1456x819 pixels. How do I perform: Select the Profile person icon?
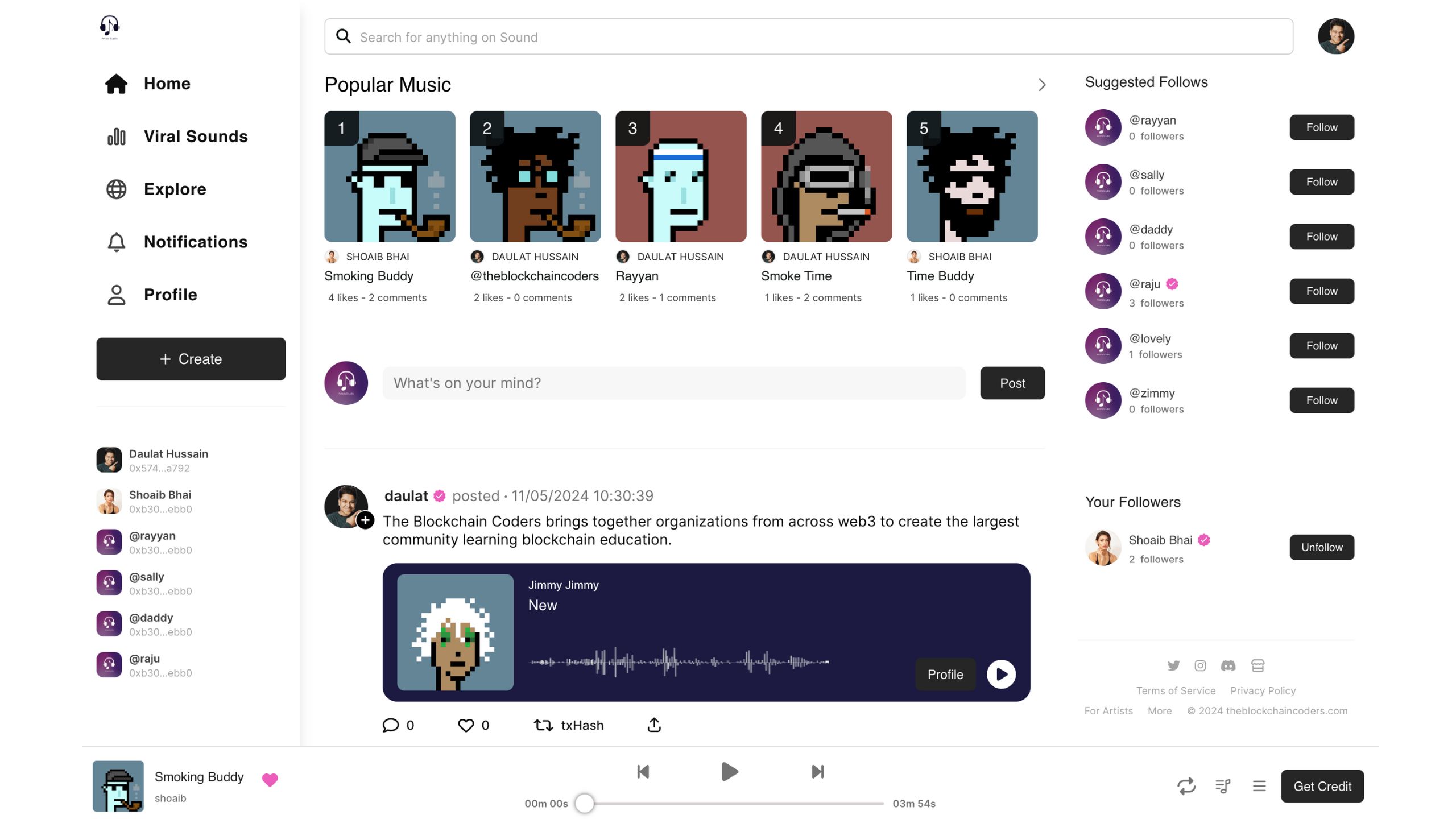tap(116, 294)
